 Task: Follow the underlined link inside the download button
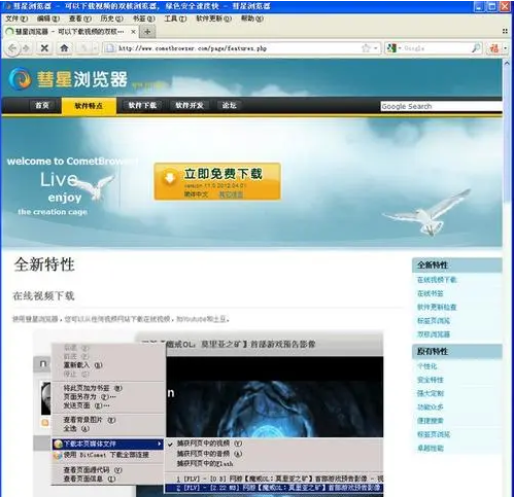231,194
